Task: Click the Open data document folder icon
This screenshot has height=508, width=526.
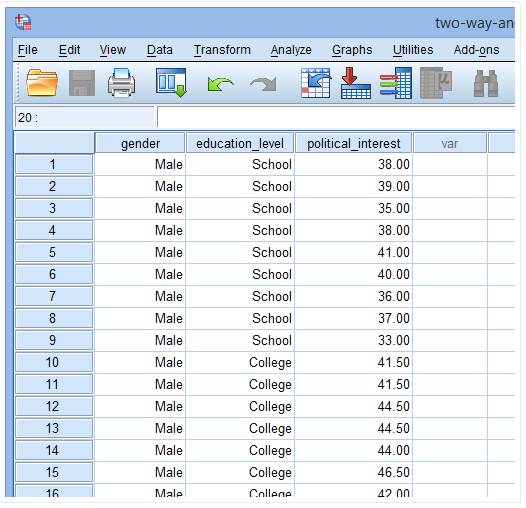Action: click(x=42, y=83)
